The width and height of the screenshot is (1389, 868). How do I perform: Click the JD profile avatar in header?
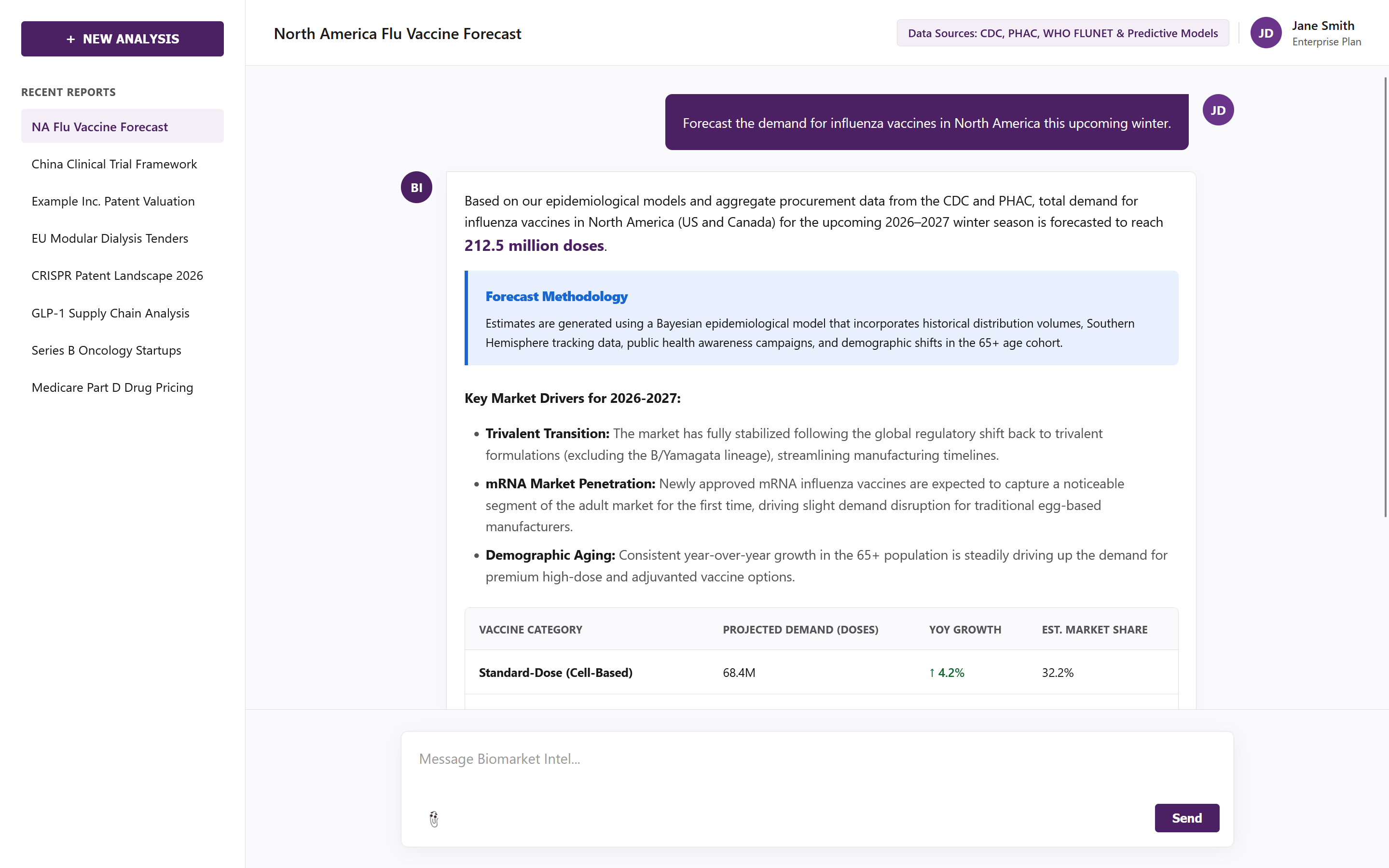1265,33
